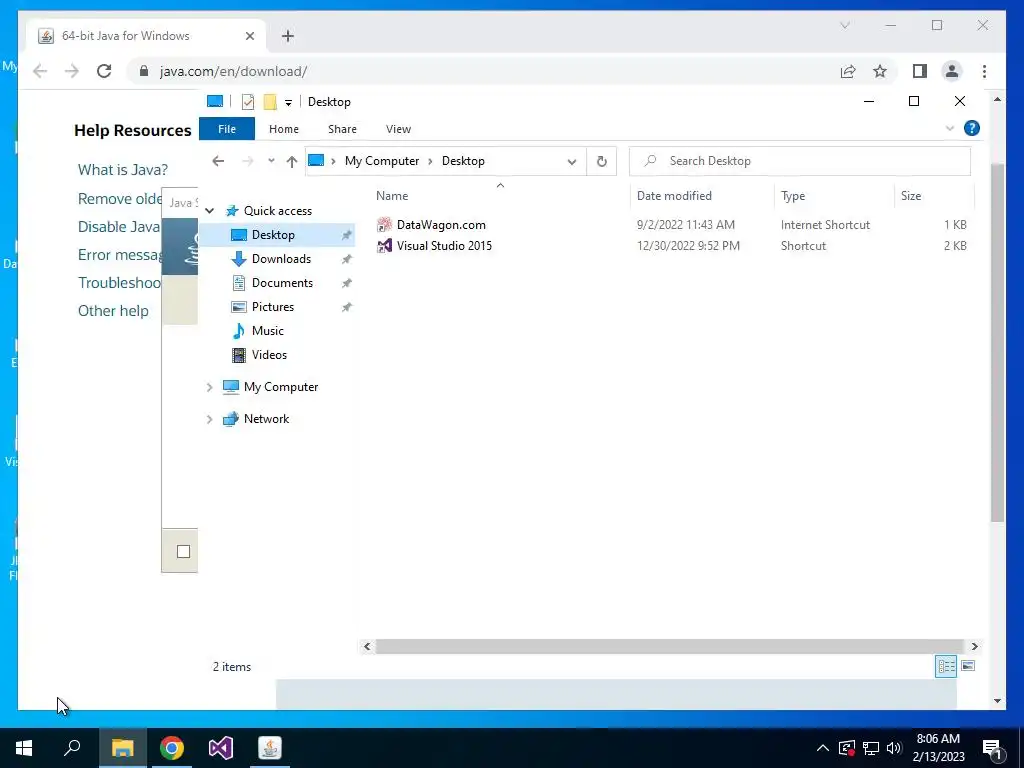Switch to Java installer taskbar icon
Image resolution: width=1024 pixels, height=768 pixels.
click(270, 748)
